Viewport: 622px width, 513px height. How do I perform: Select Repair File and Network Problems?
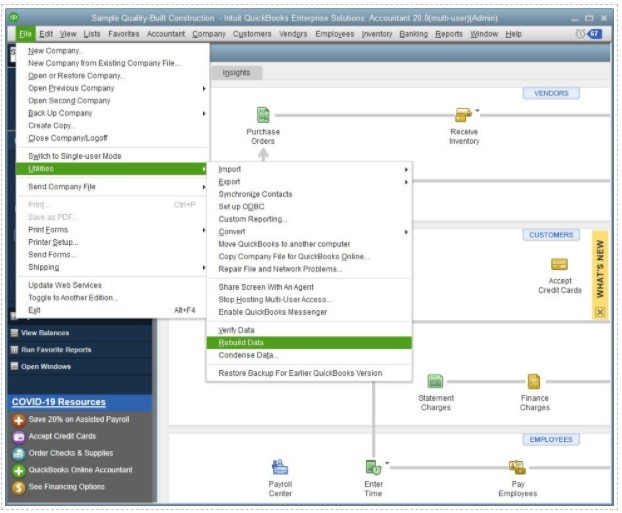309,269
